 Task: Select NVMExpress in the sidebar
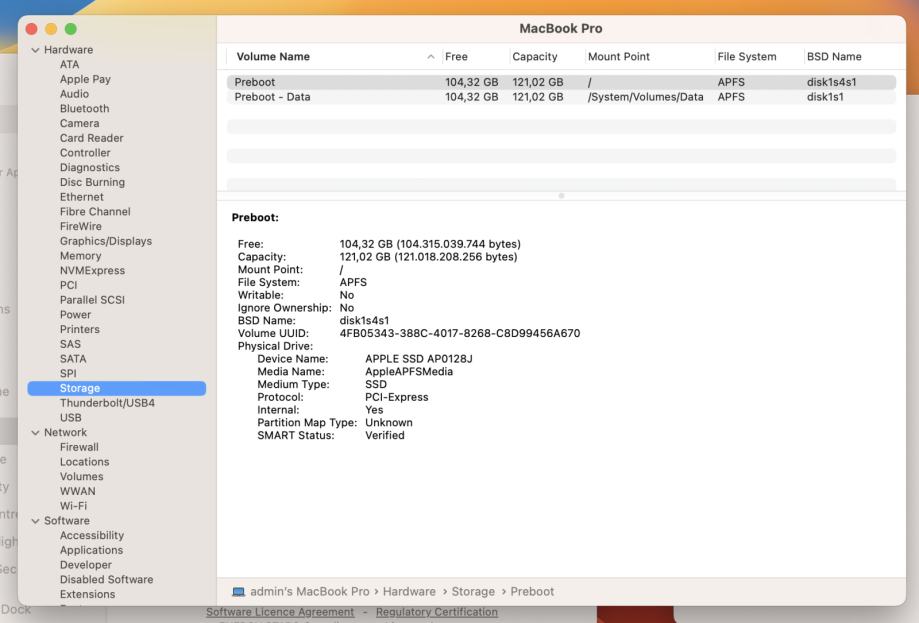92,270
